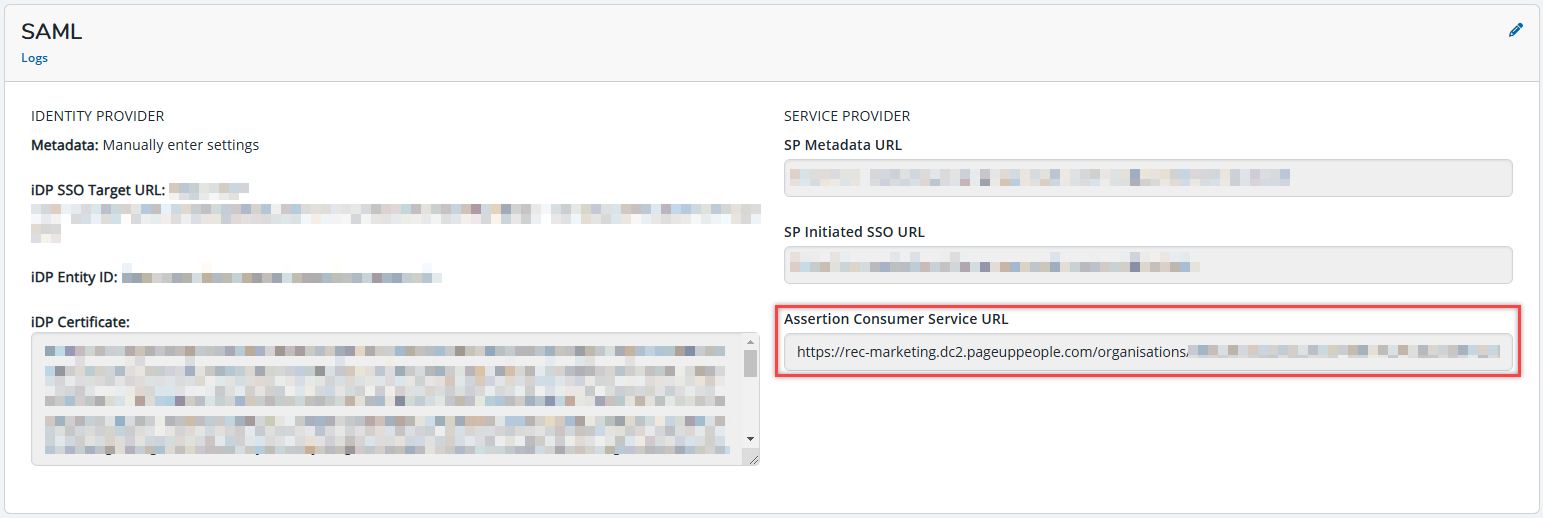1543x518 pixels.
Task: Click the certificate box scrollbar thumb
Action: point(750,364)
